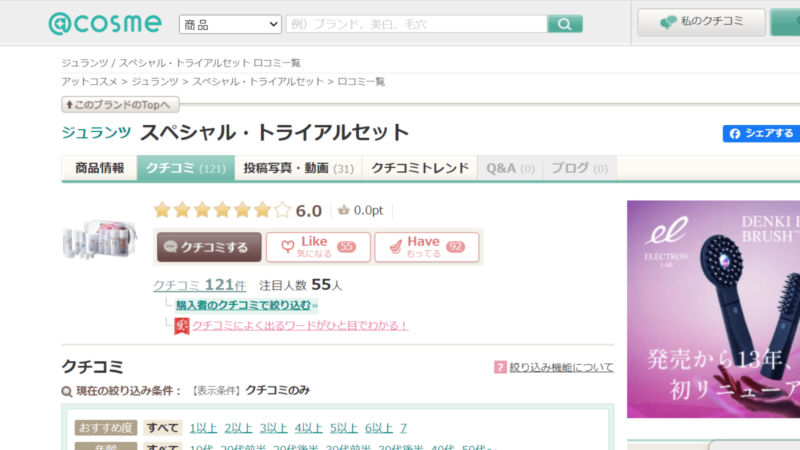Viewport: 800px width, 450px height.
Task: Click the pink question mark help icon
Action: pyautogui.click(x=500, y=367)
